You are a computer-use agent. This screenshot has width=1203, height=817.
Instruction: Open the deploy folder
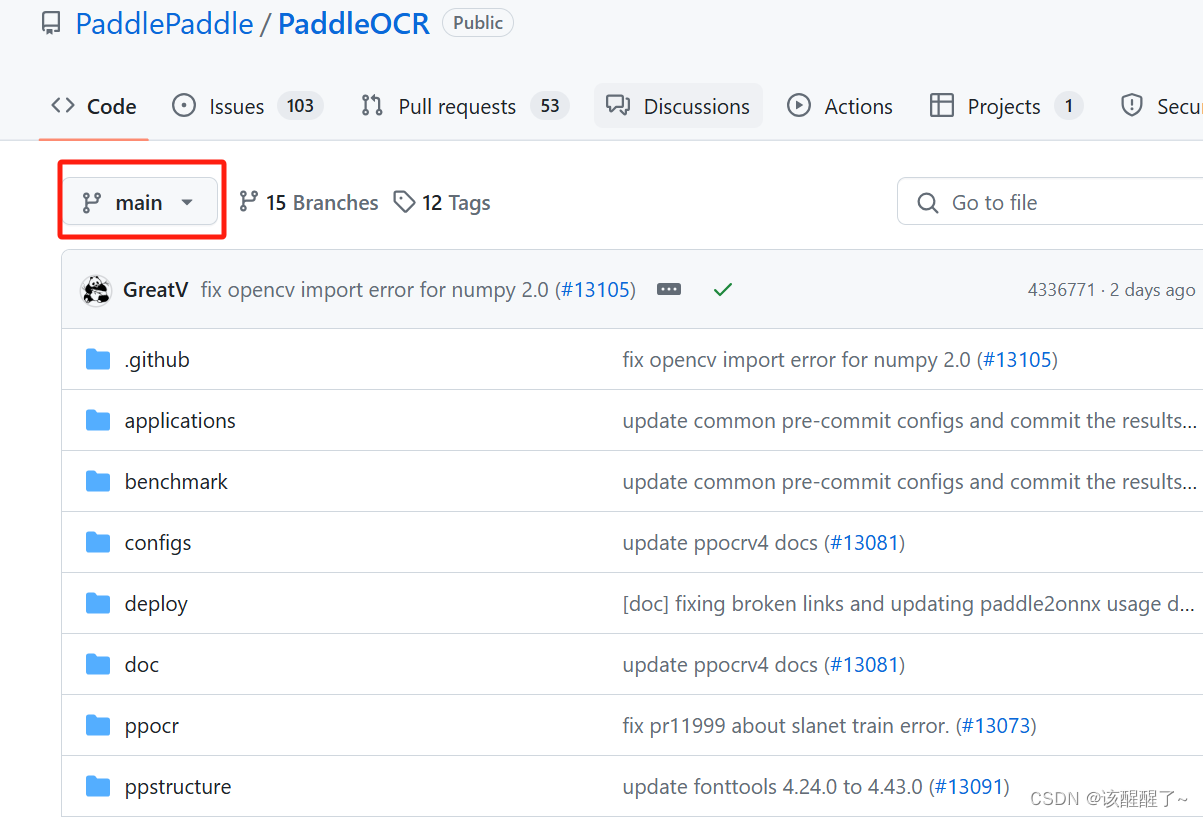pos(156,604)
